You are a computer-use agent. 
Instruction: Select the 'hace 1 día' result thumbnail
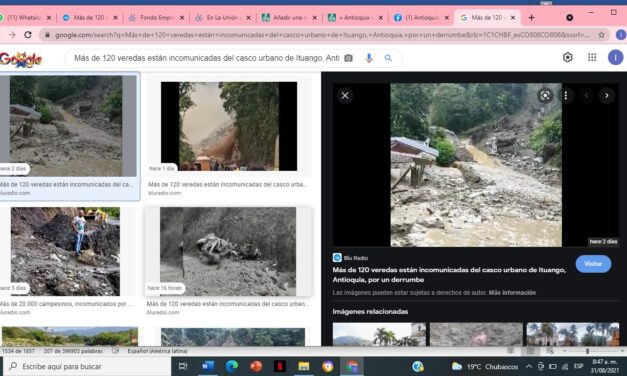click(x=229, y=126)
